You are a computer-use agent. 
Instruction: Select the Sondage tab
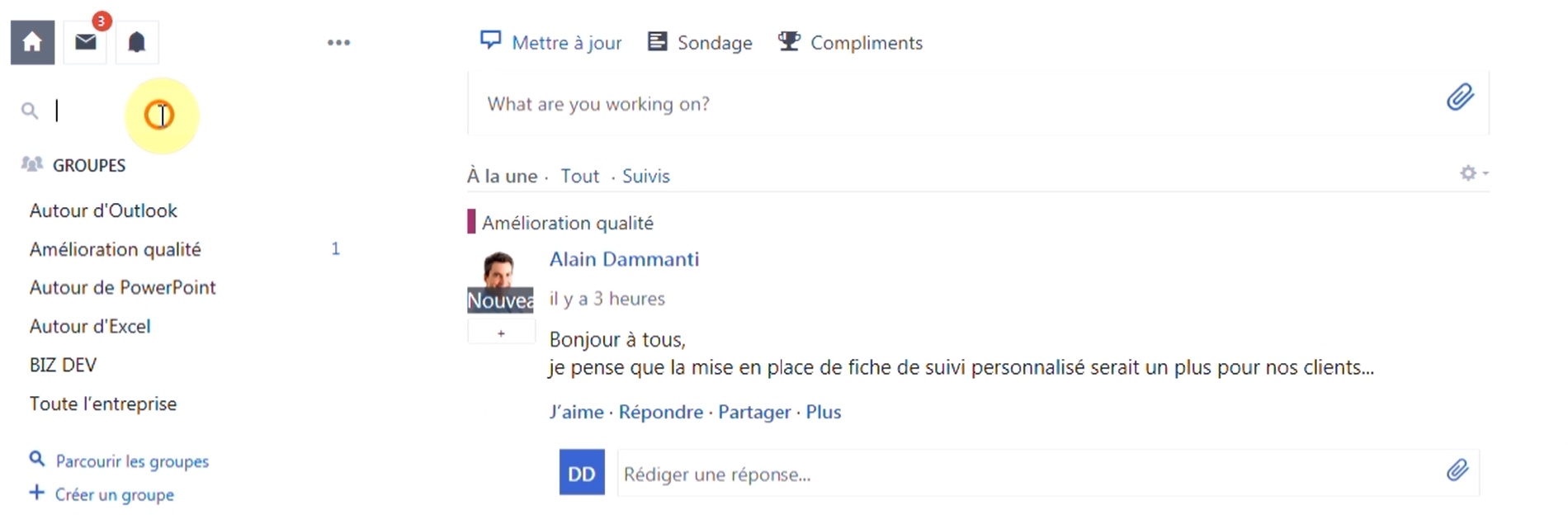(x=700, y=42)
